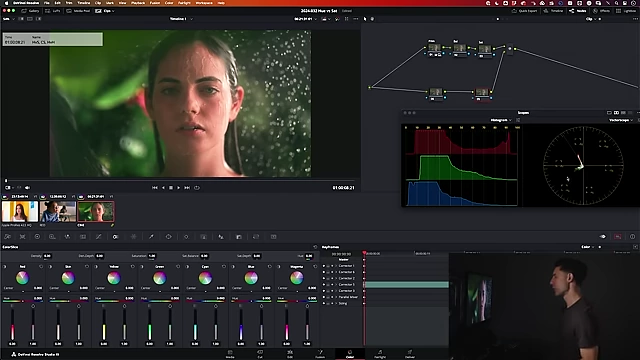Open the Info panel icon
Viewport: 640px width, 360px height.
pyautogui.click(x=632, y=237)
